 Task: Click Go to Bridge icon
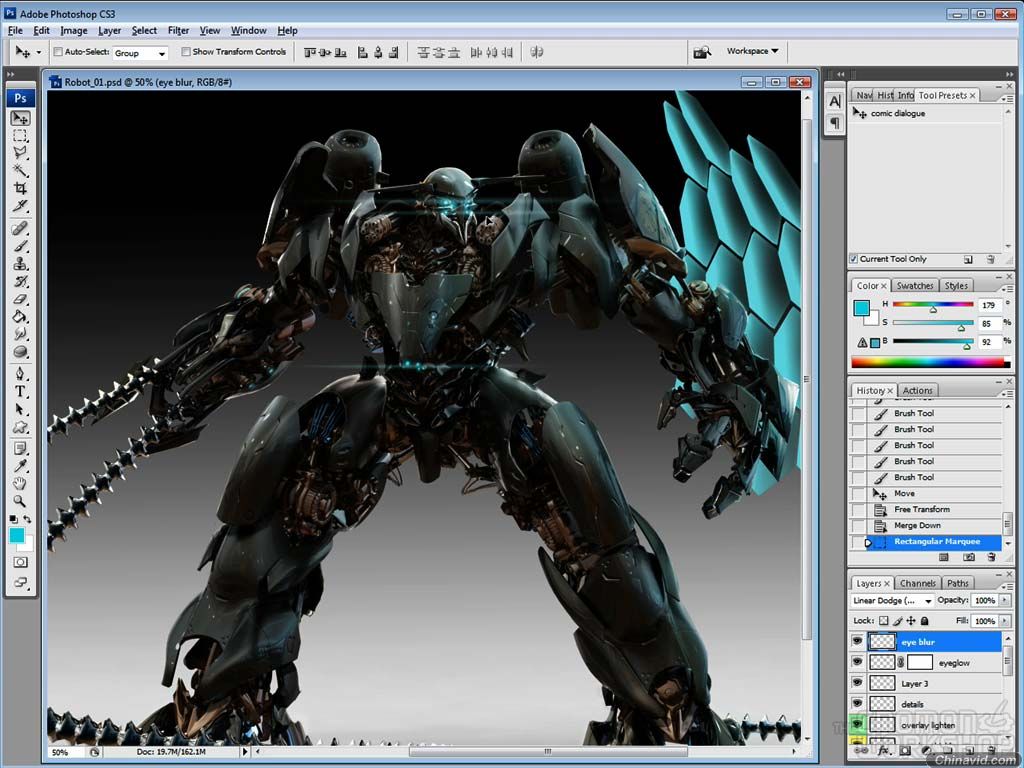(702, 52)
